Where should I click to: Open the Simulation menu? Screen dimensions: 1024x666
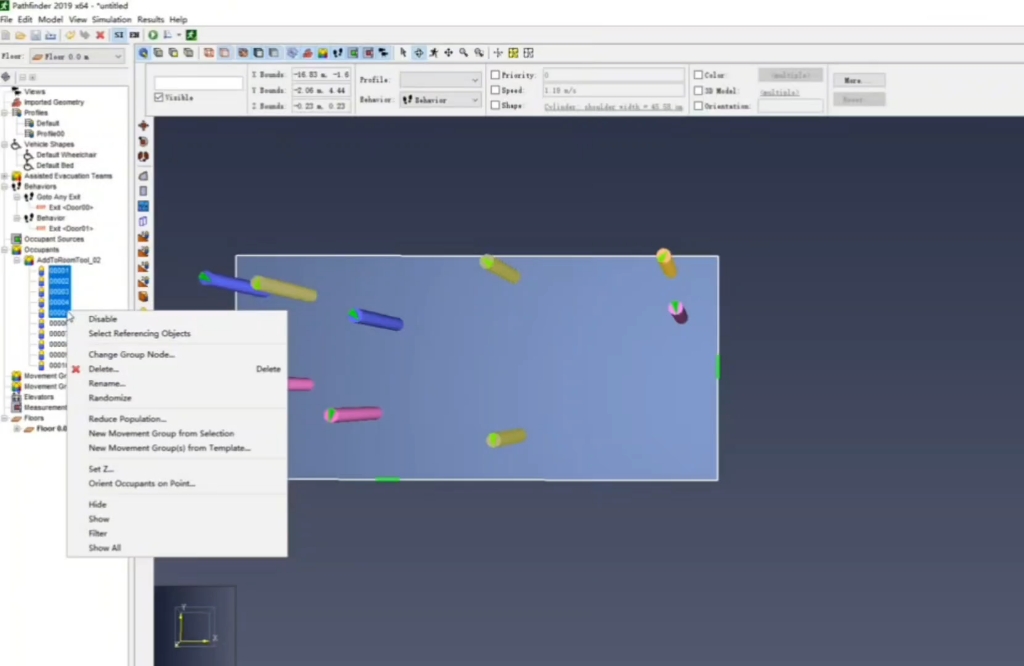click(111, 20)
